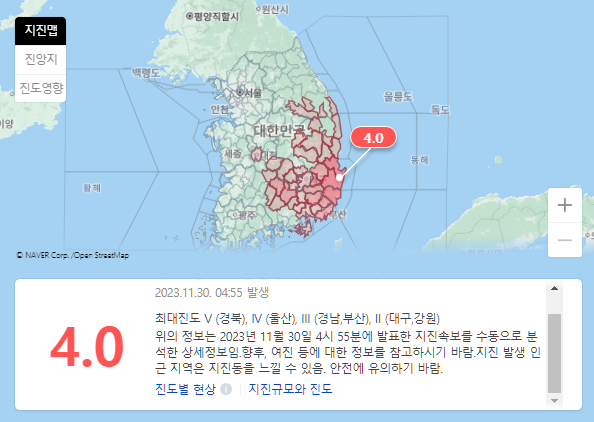Click the info icon beside 진도별 현상

[226, 389]
